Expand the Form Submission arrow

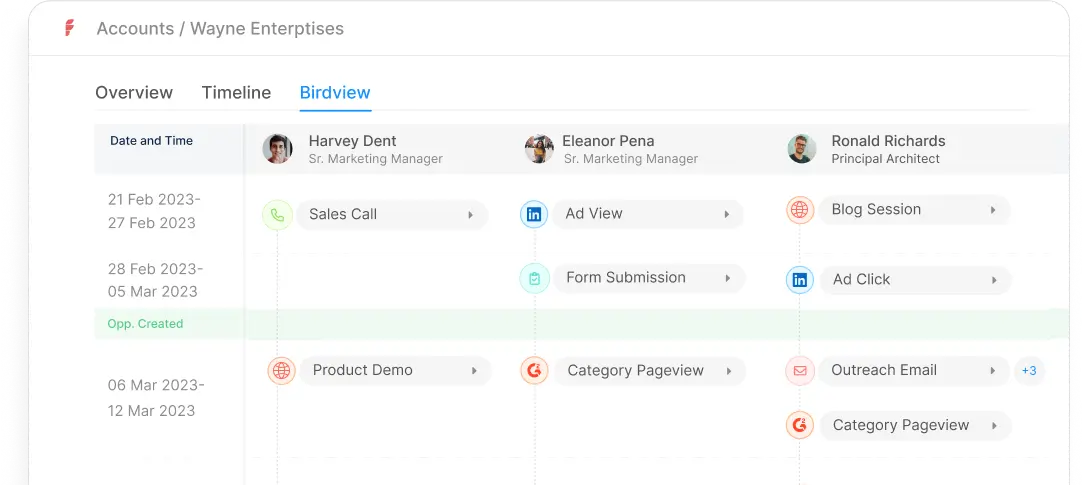click(x=728, y=278)
